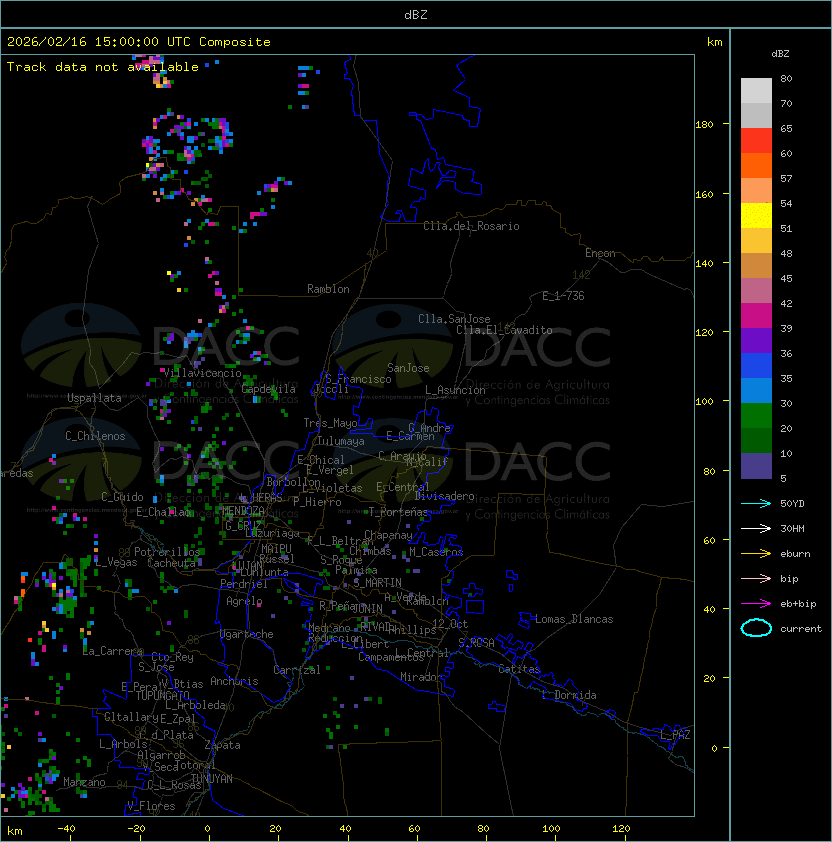Click the pink bip arrow icon

coord(756,578)
